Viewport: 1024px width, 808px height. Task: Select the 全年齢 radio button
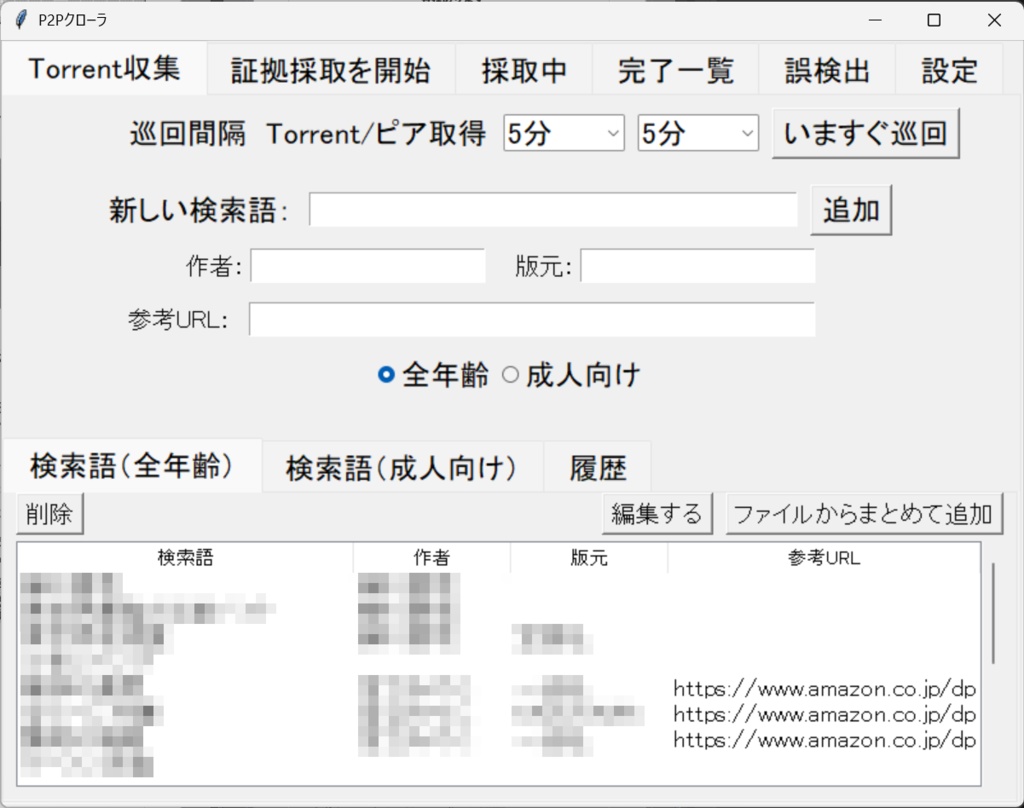385,374
